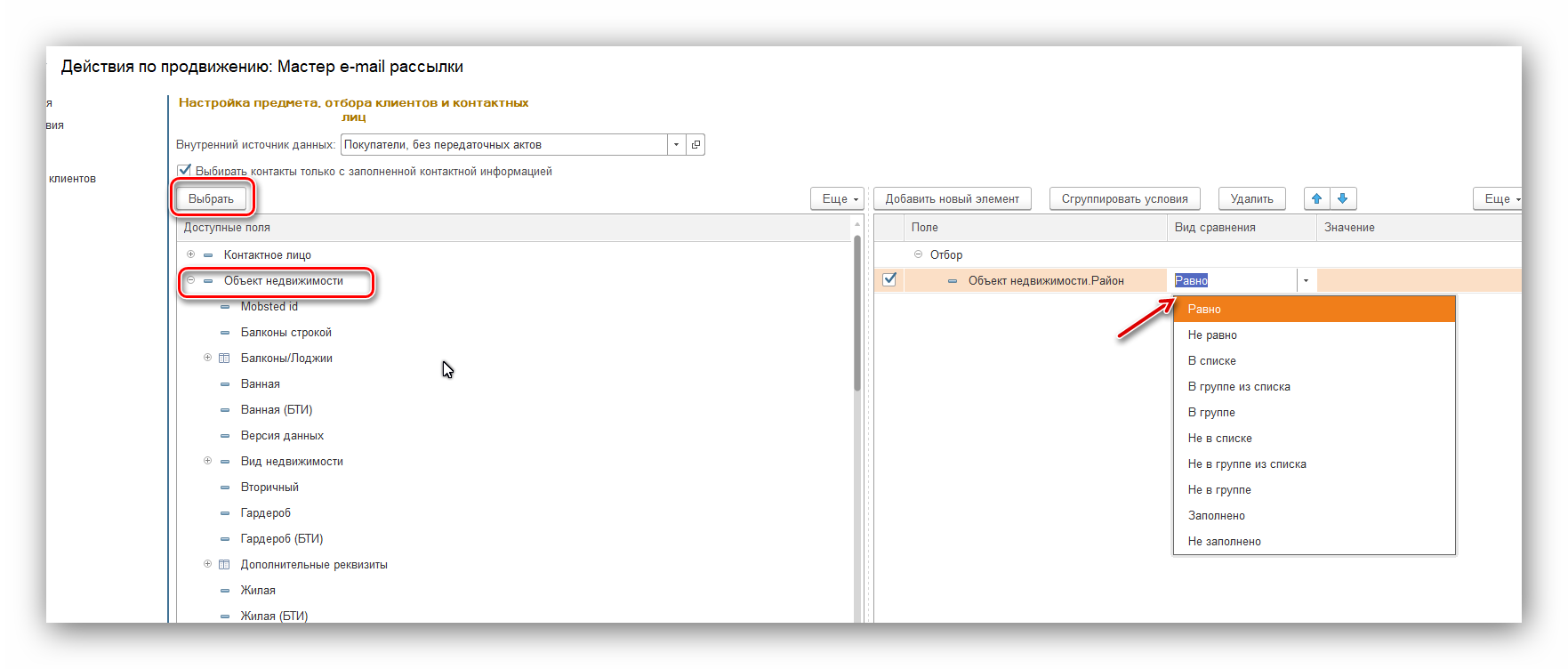This screenshot has width=1568, height=669.
Task: Select the Гардероб (БТИ) field
Action: pyautogui.click(x=282, y=539)
